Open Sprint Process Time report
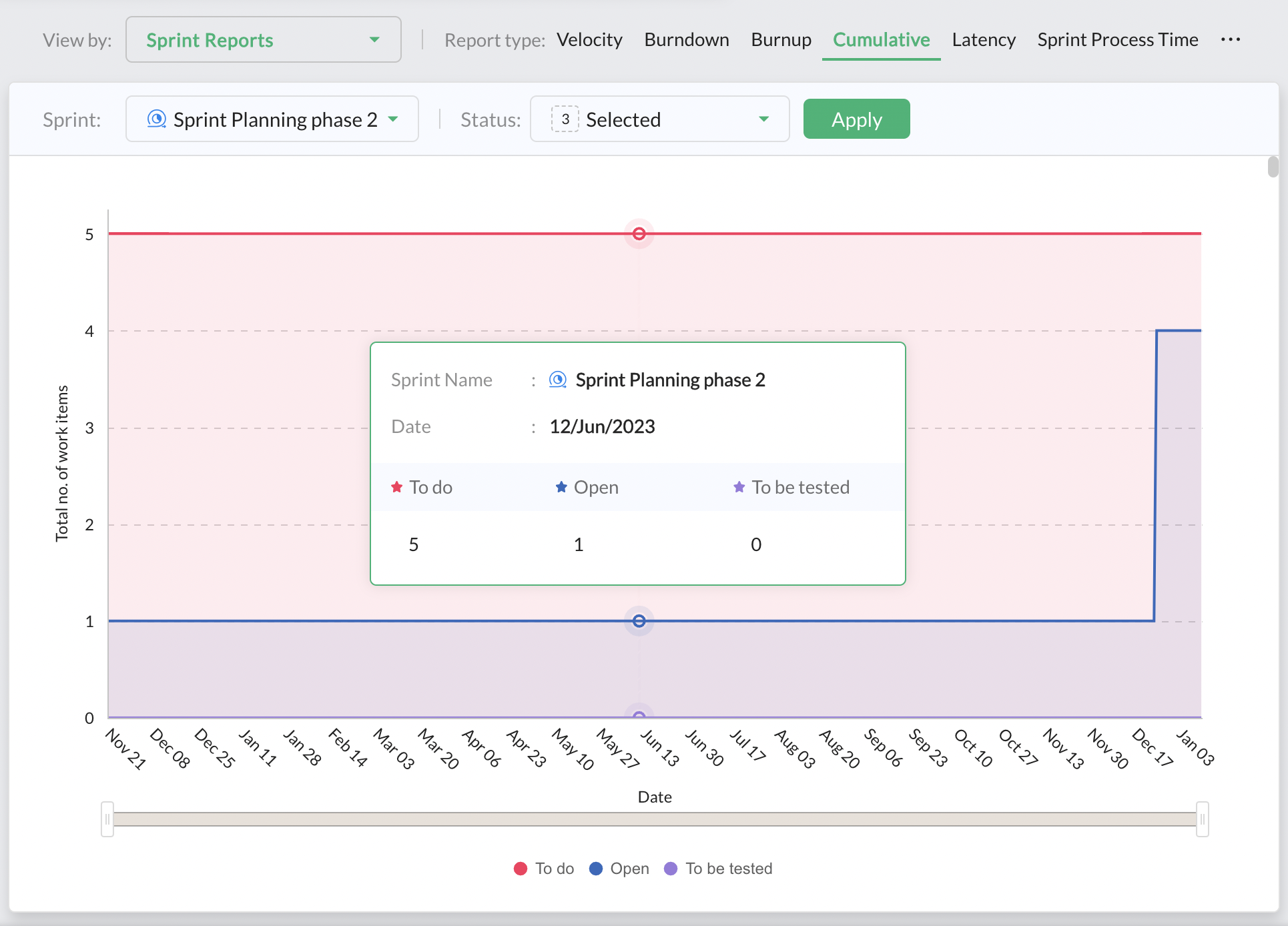Image resolution: width=1288 pixels, height=926 pixels. click(1117, 40)
